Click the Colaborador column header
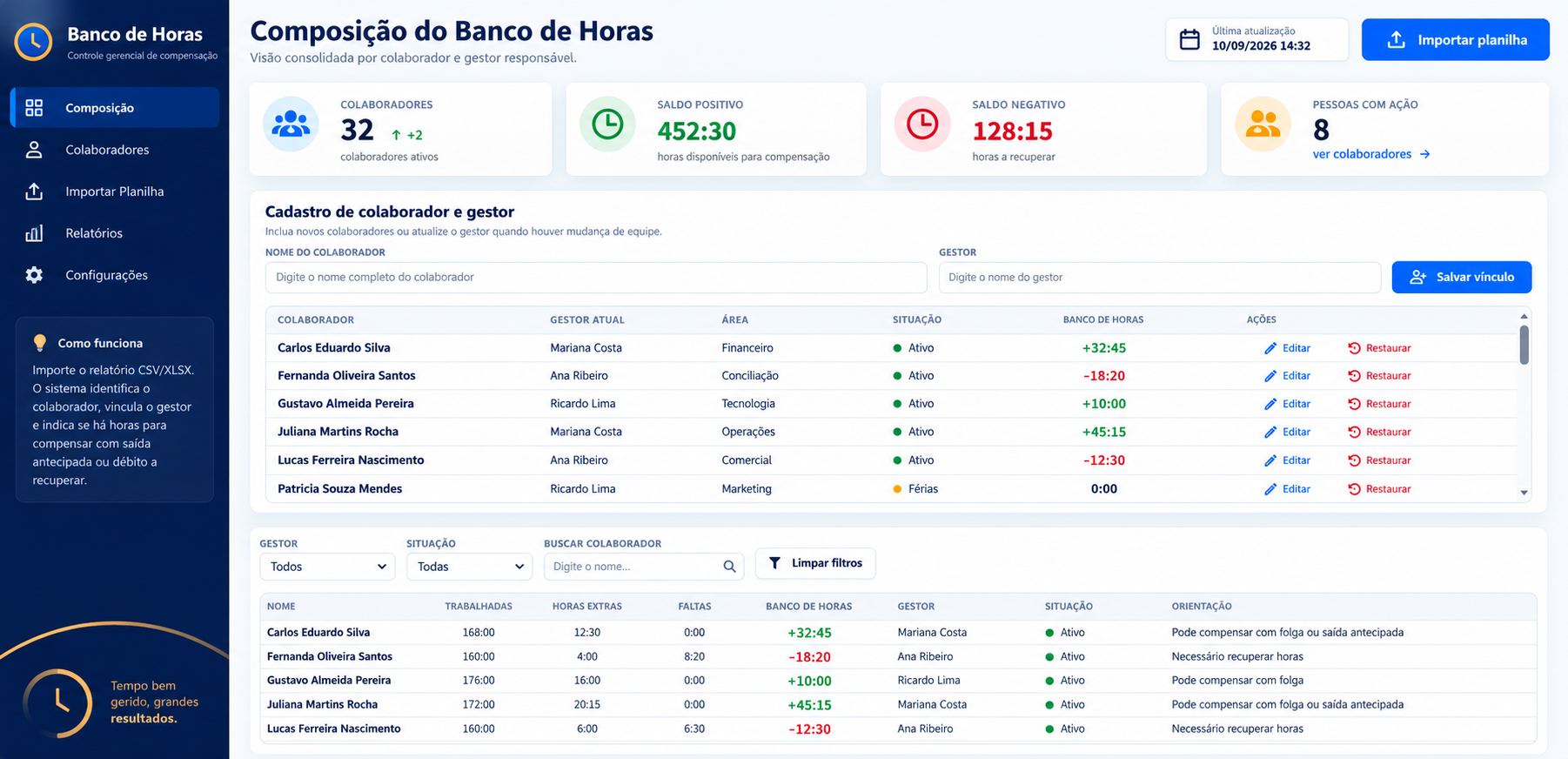 (x=316, y=320)
